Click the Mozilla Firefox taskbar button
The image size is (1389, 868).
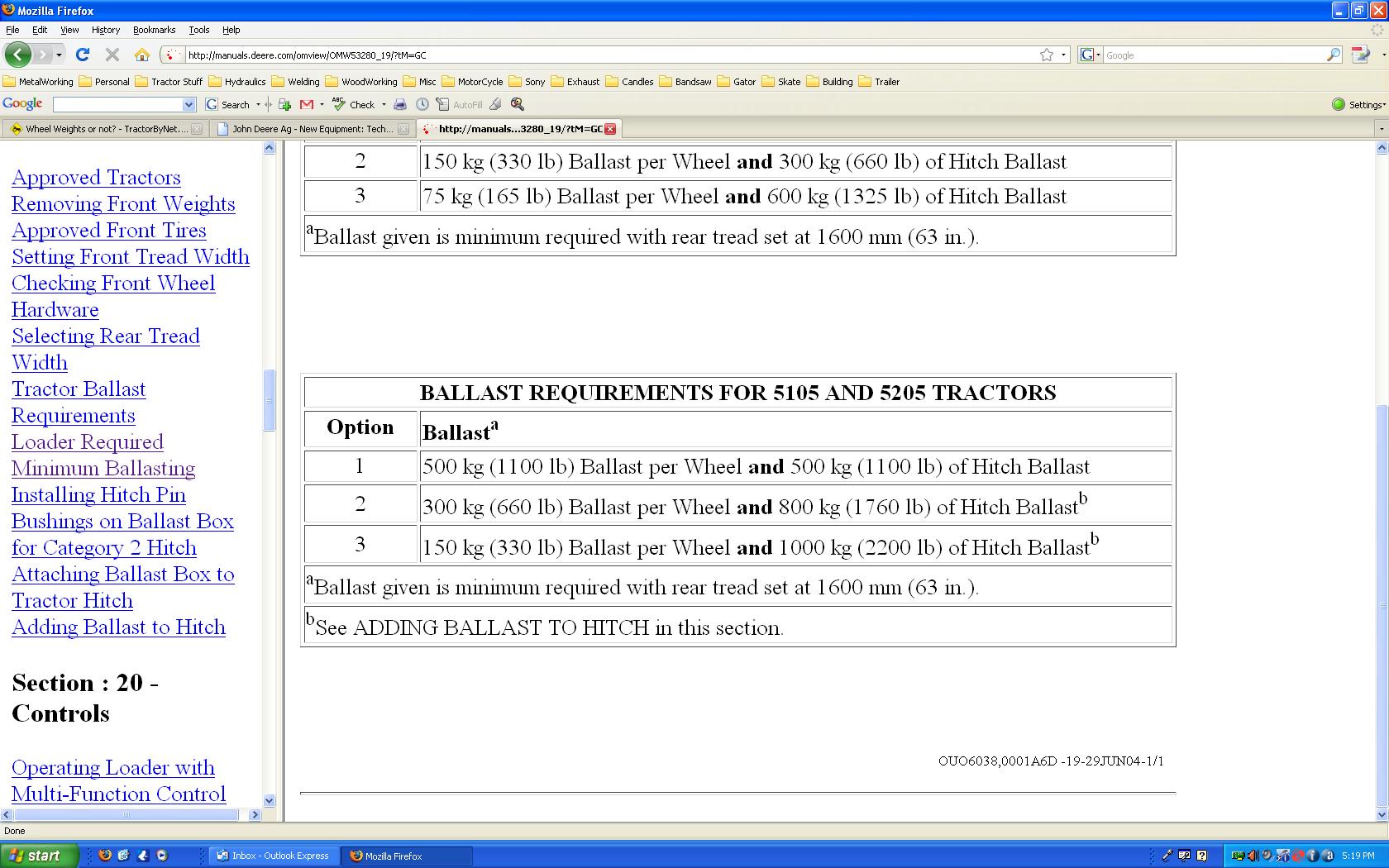408,856
